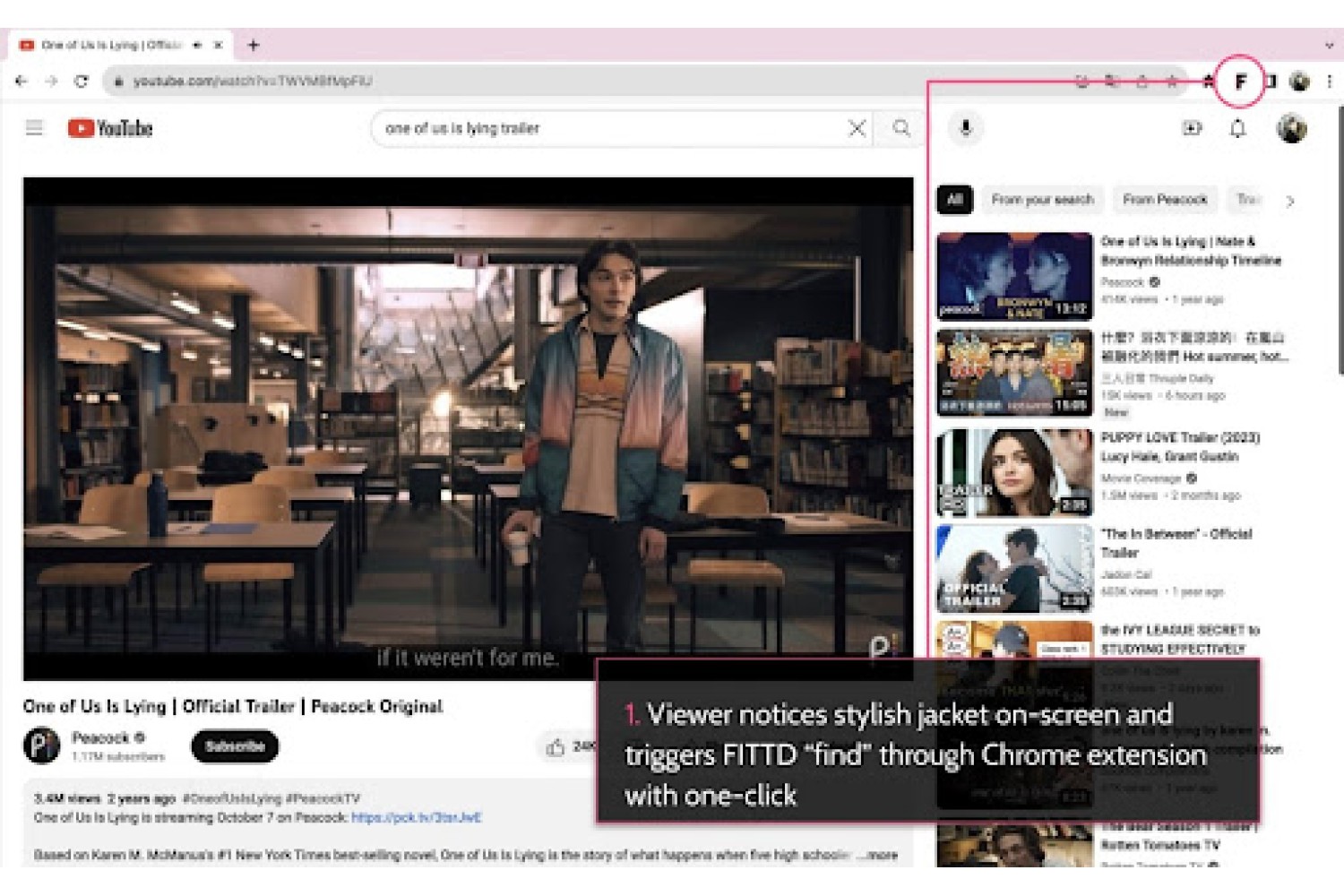Open a new tab with the plus button

[254, 45]
